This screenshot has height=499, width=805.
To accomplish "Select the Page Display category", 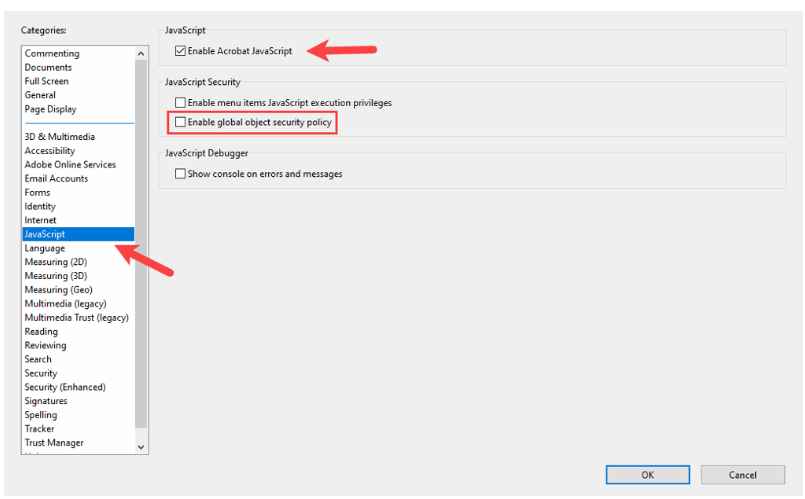I will pos(50,110).
